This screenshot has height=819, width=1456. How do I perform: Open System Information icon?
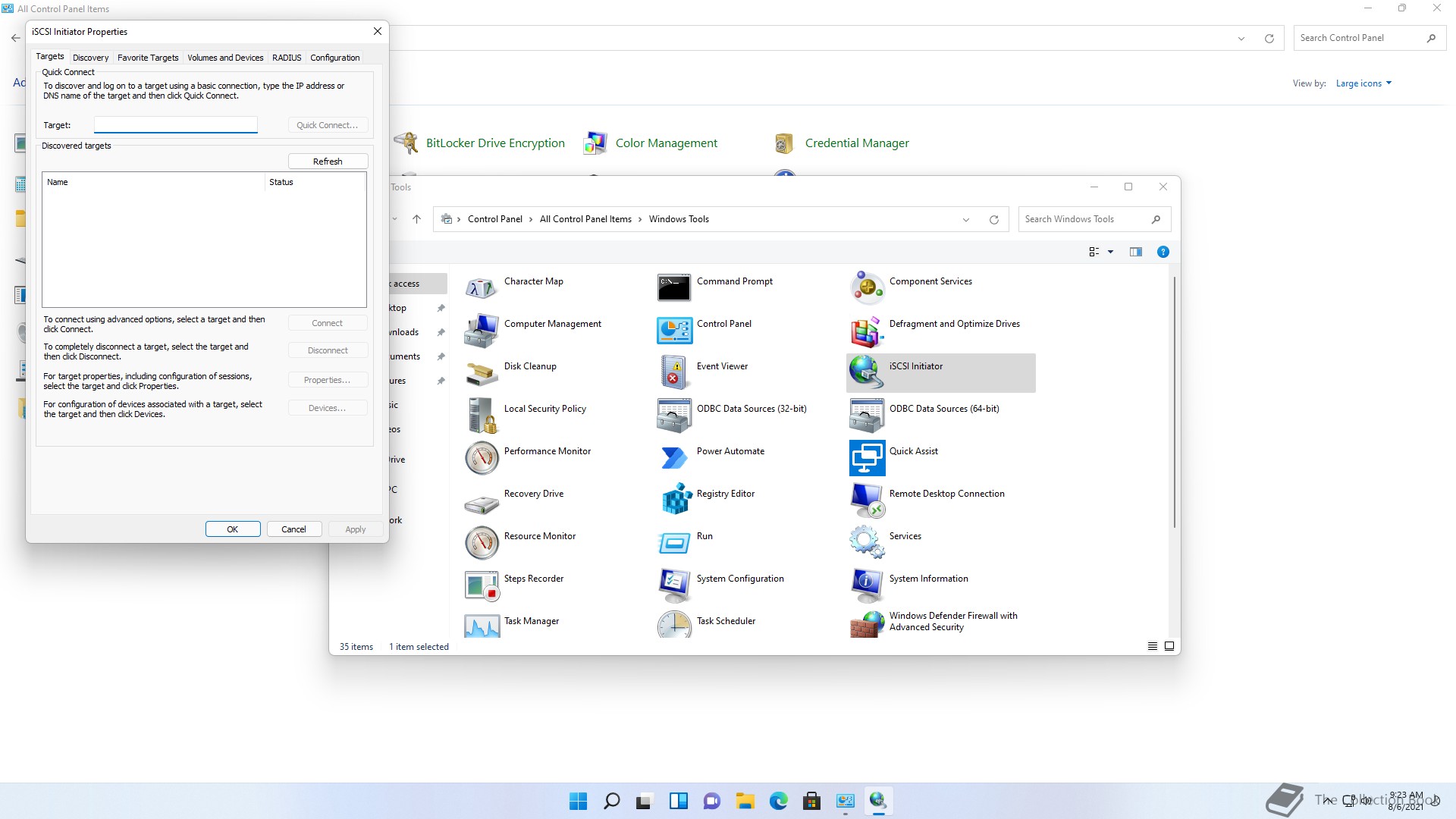tap(867, 585)
